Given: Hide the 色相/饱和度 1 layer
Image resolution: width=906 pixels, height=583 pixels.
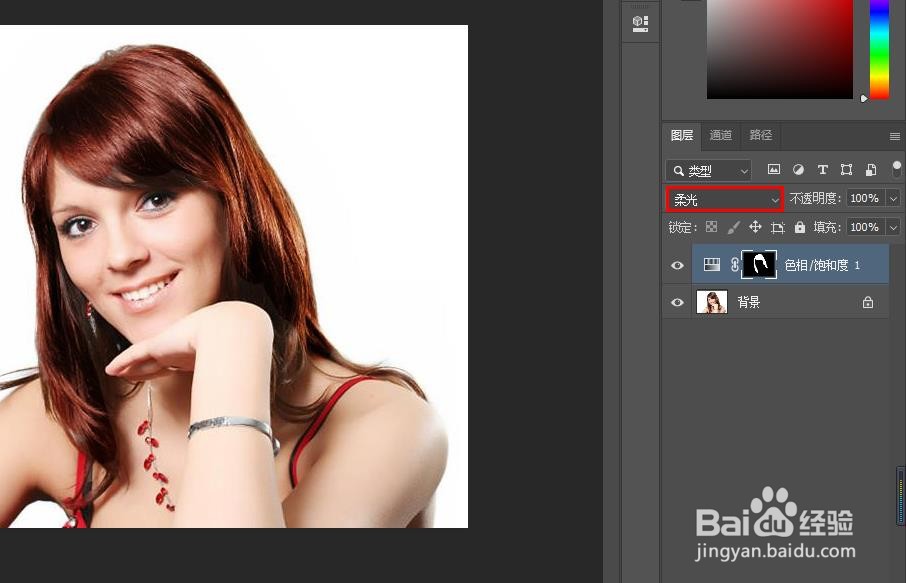Looking at the screenshot, I should [677, 265].
